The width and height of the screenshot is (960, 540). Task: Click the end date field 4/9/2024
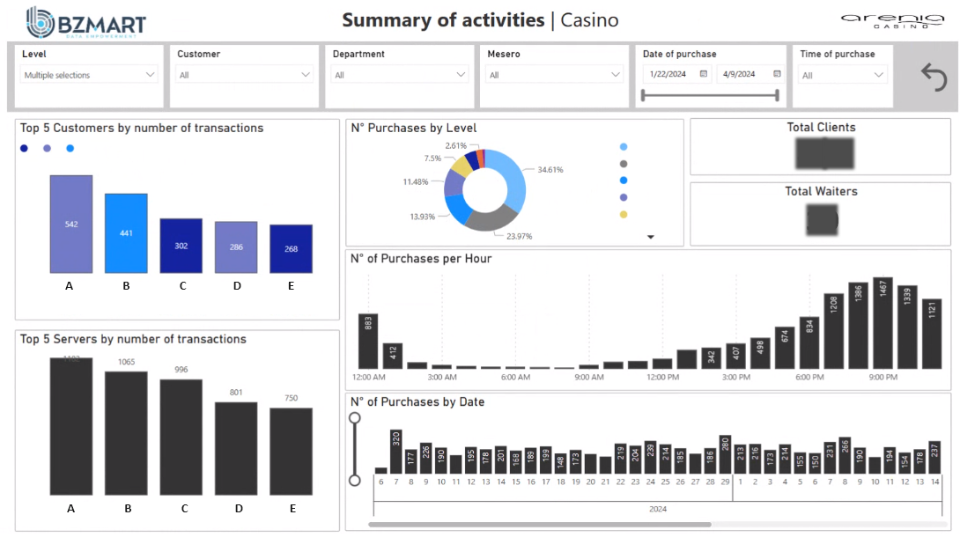[739, 74]
